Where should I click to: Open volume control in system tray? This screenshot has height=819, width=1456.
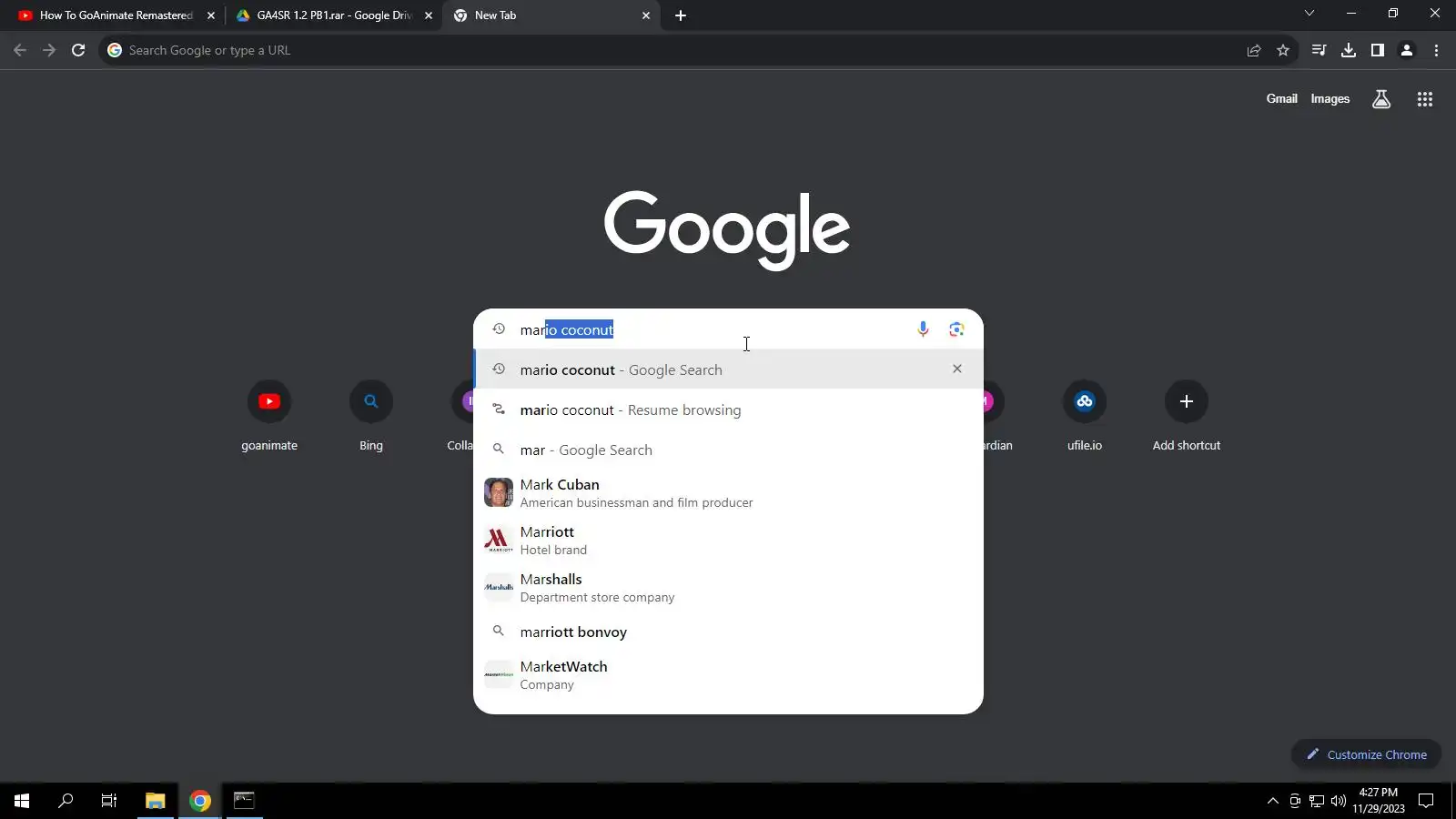[x=1338, y=801]
